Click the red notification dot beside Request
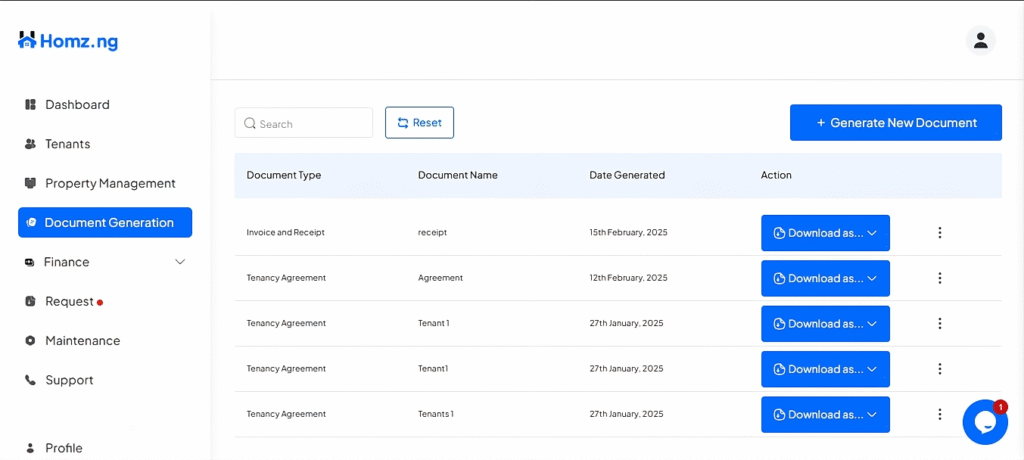 100,303
